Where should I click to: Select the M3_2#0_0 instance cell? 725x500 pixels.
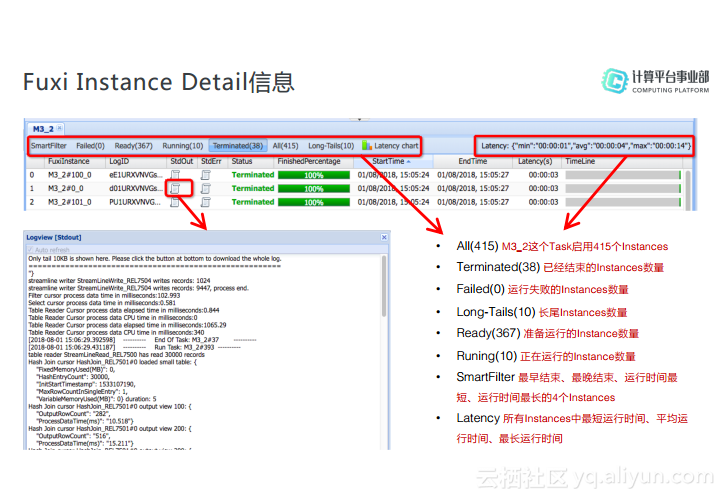[x=66, y=188]
